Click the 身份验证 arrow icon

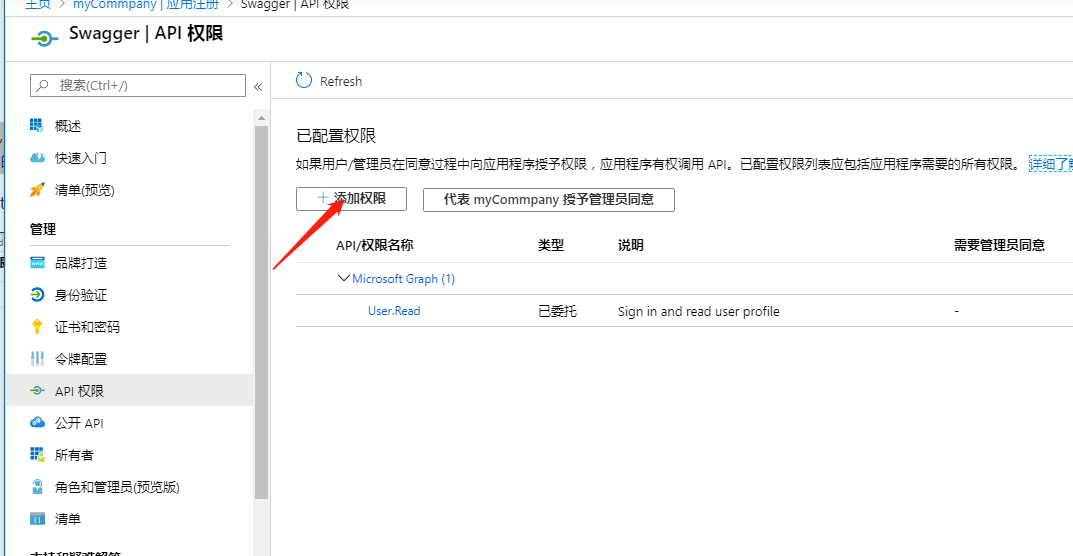click(x=37, y=295)
